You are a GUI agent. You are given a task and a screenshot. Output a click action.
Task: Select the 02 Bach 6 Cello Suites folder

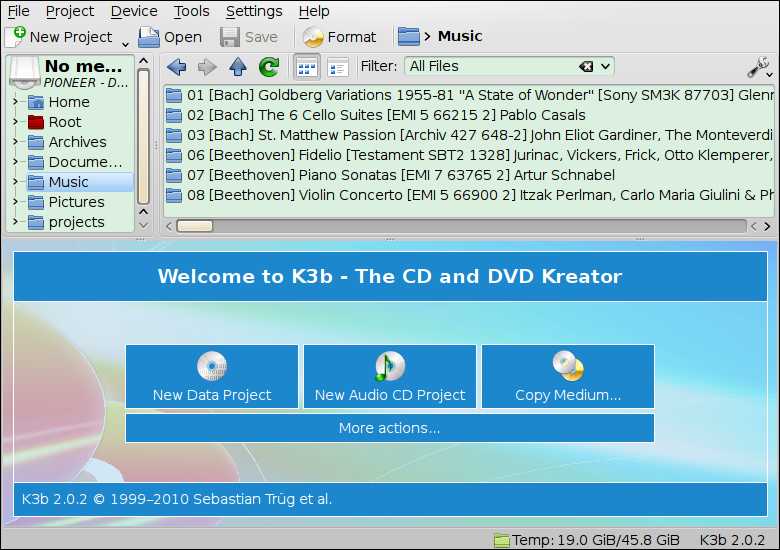376,115
